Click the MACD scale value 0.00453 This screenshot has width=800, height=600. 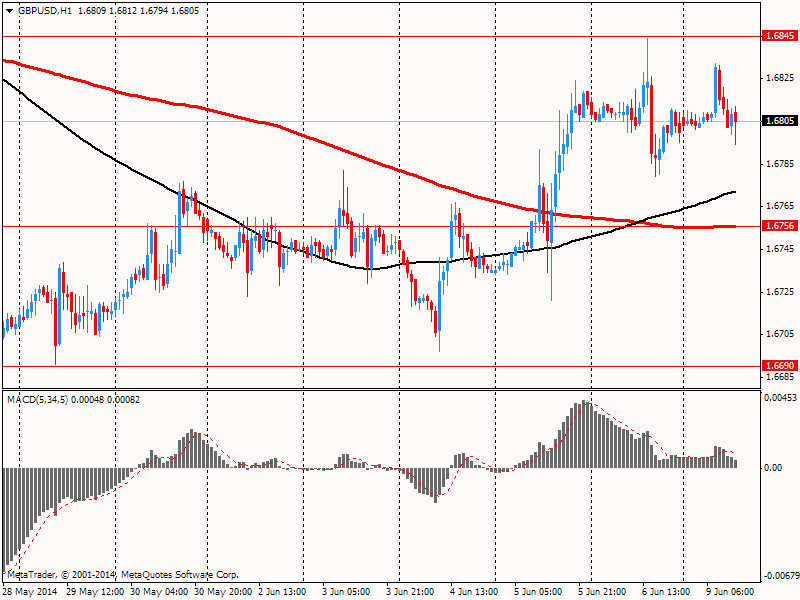point(780,398)
